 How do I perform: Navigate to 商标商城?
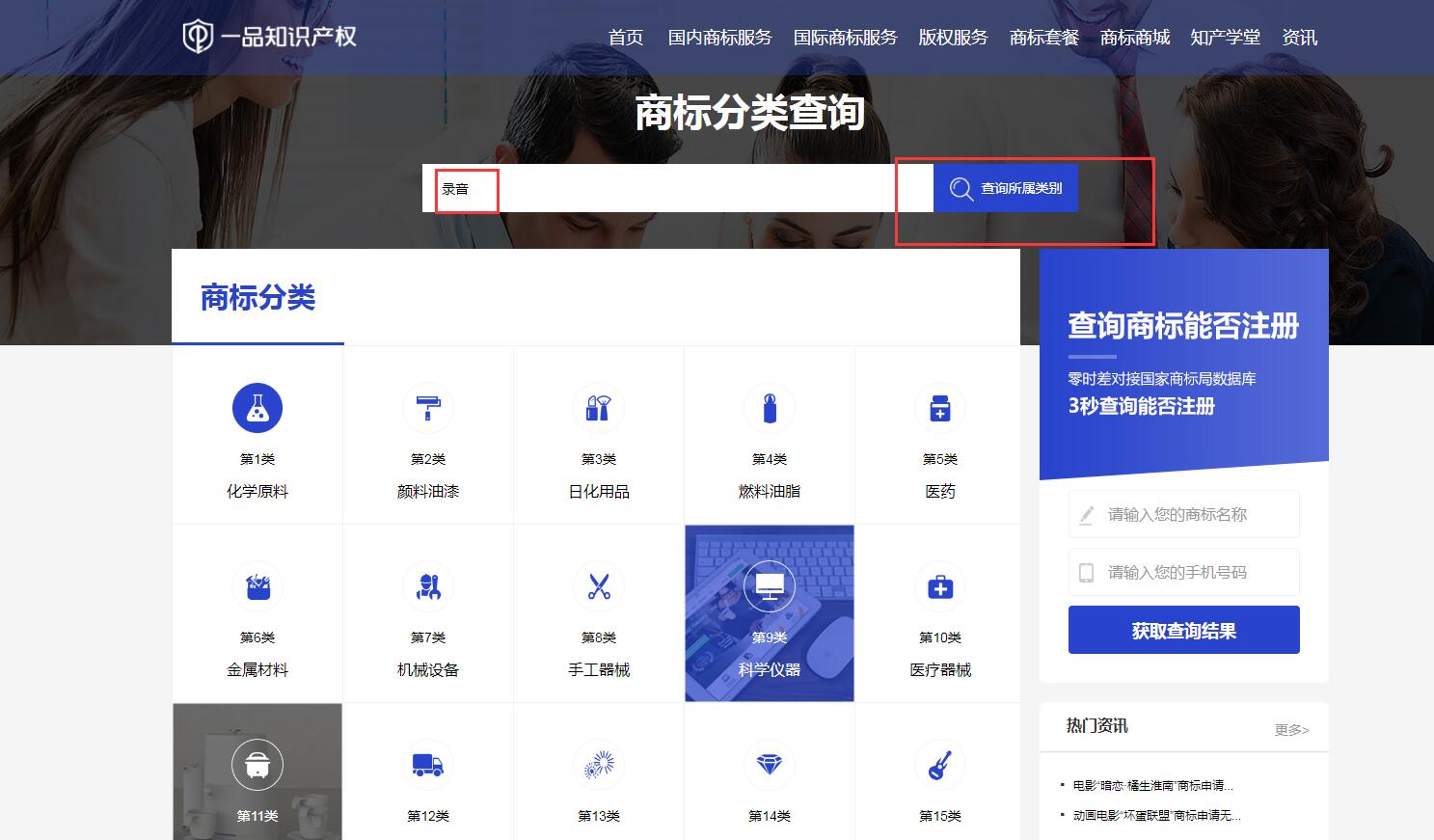pos(1135,38)
